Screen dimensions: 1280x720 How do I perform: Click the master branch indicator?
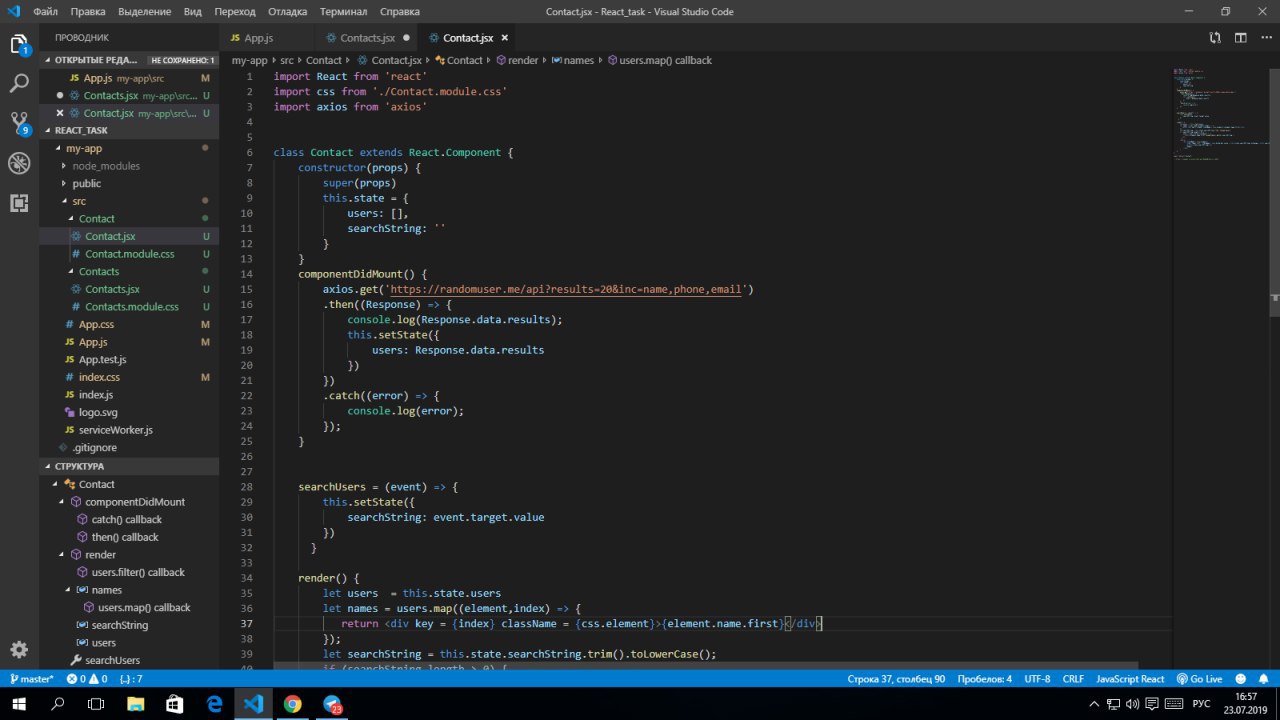tap(30, 679)
